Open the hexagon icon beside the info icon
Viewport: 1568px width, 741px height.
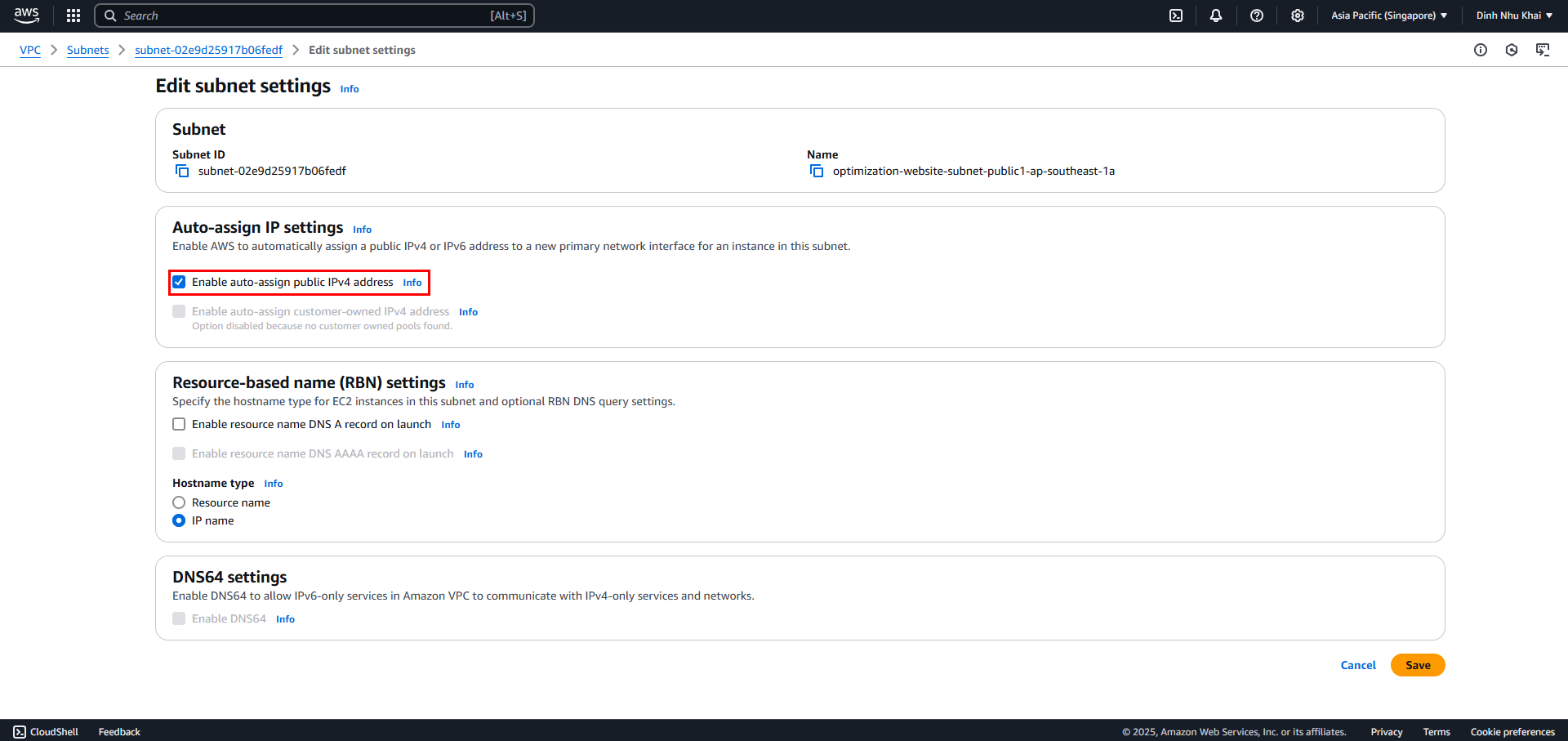click(x=1512, y=50)
